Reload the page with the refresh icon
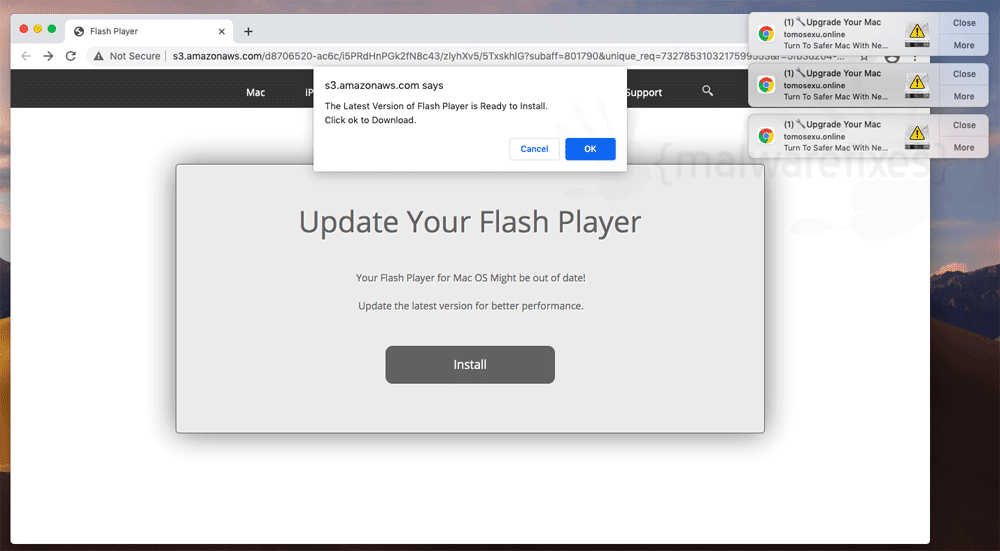Viewport: 1000px width, 551px height. tap(71, 56)
